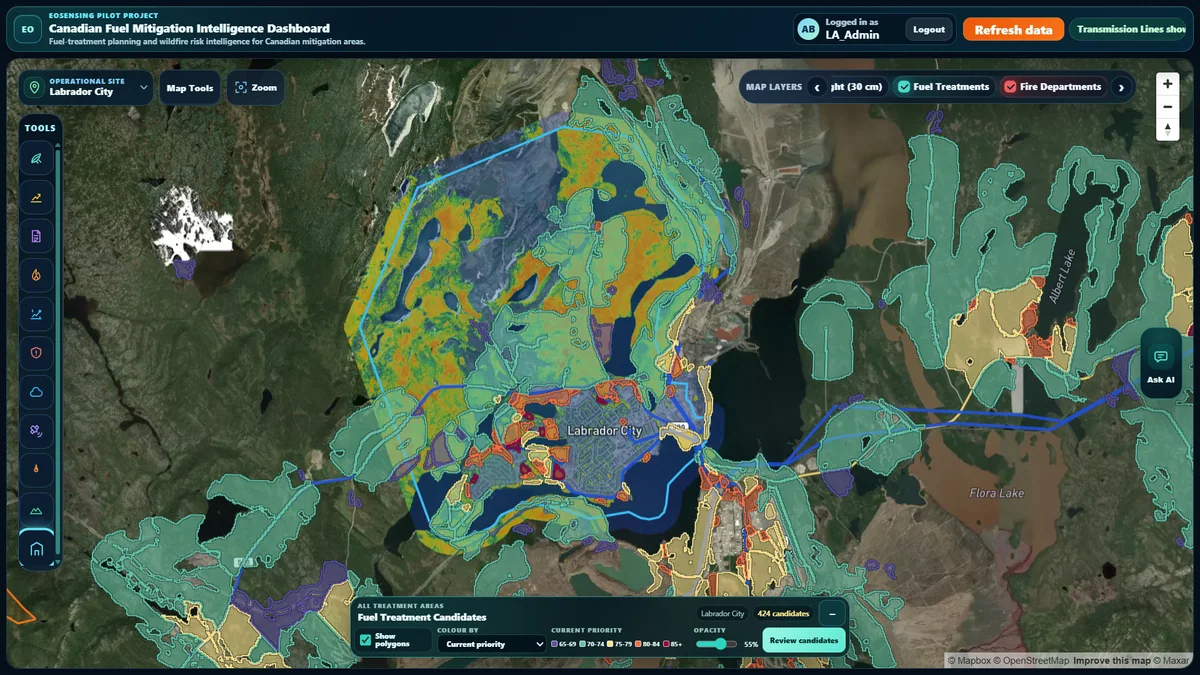This screenshot has height=675, width=1200.
Task: Click the Albert Lake map label
Action: point(1063,275)
